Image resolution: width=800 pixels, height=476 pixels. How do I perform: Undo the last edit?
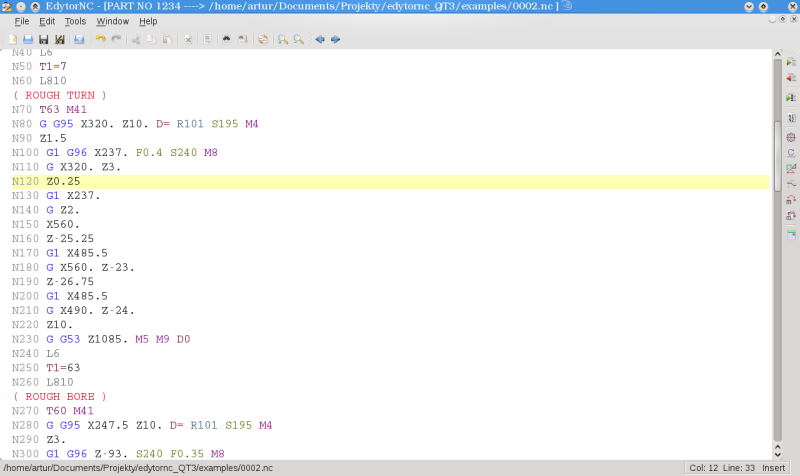(101, 39)
